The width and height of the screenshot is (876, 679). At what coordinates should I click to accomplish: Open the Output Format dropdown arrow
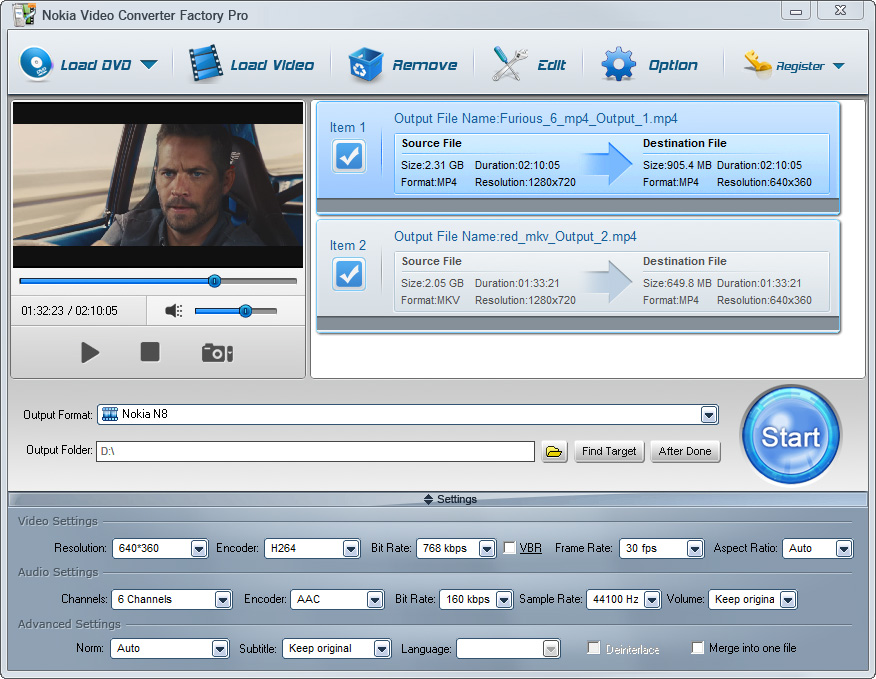coord(709,415)
